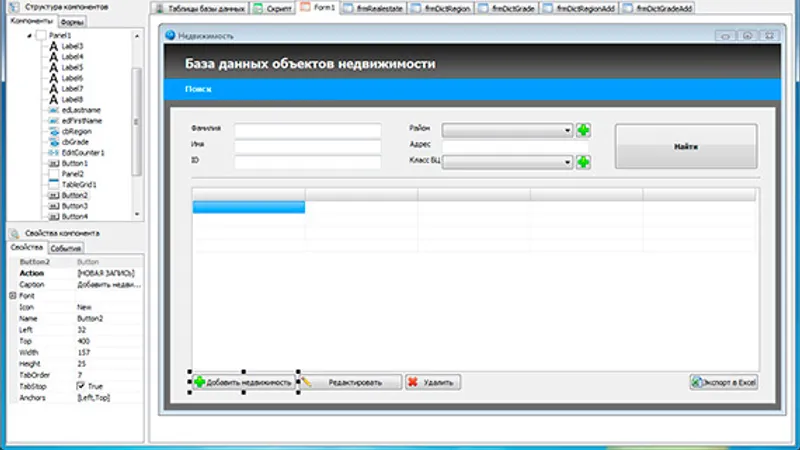Click the Редактировать button

[350, 382]
